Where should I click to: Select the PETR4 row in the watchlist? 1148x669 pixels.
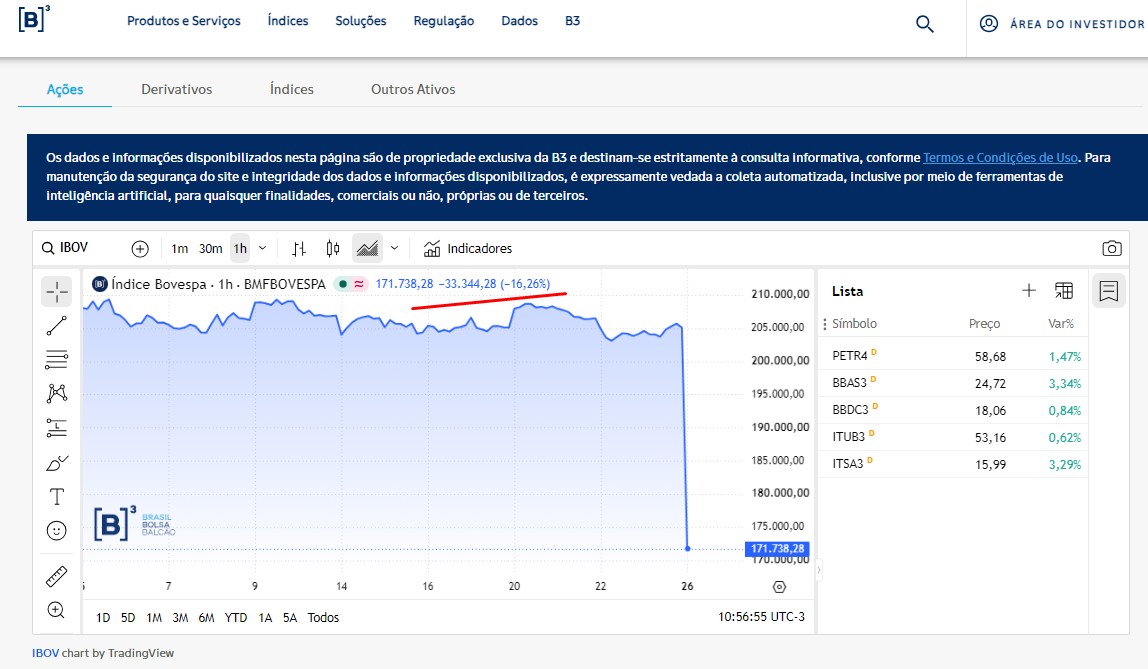[x=953, y=356]
